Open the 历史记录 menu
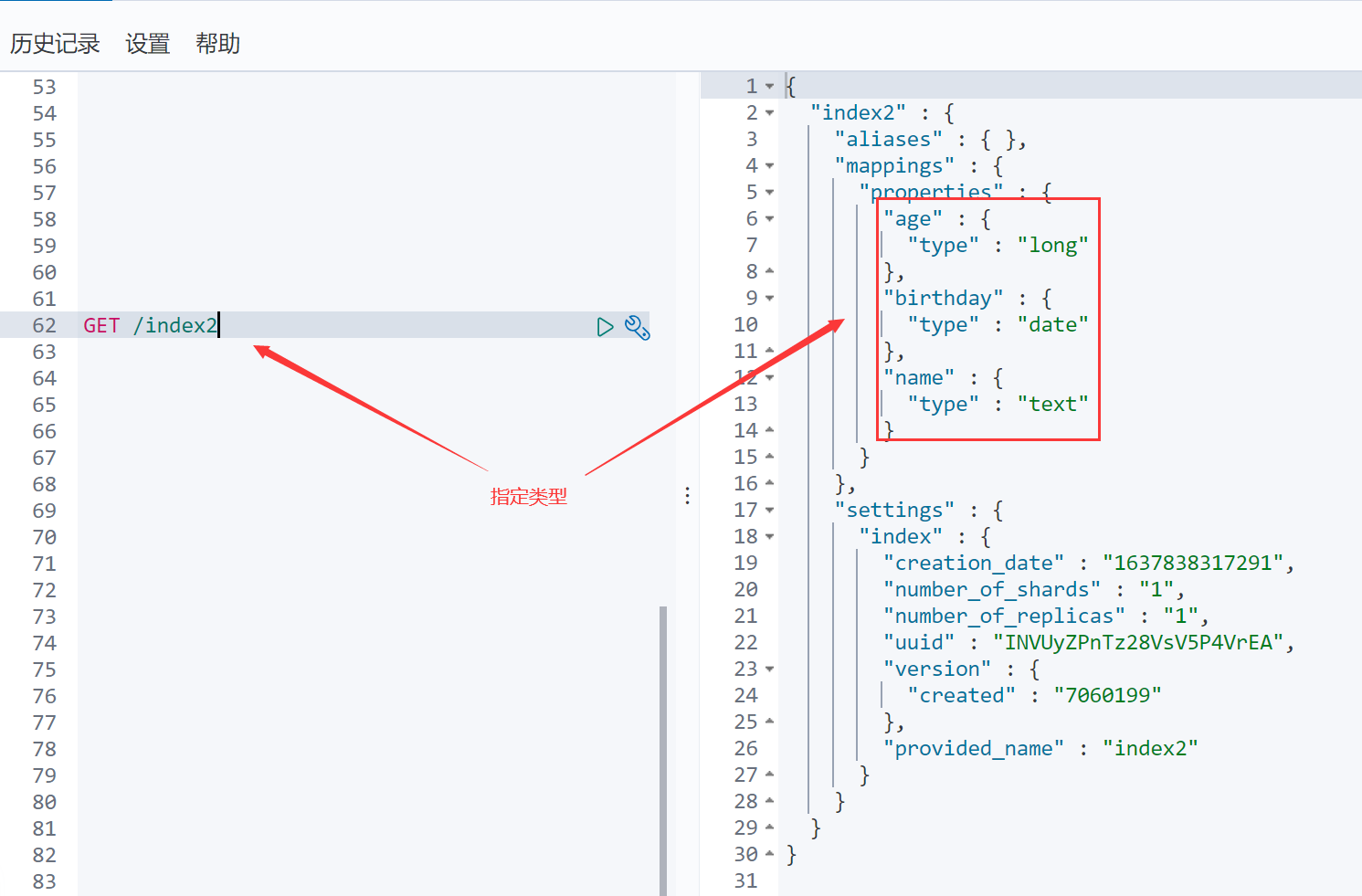Viewport: 1362px width, 896px height. click(x=55, y=43)
